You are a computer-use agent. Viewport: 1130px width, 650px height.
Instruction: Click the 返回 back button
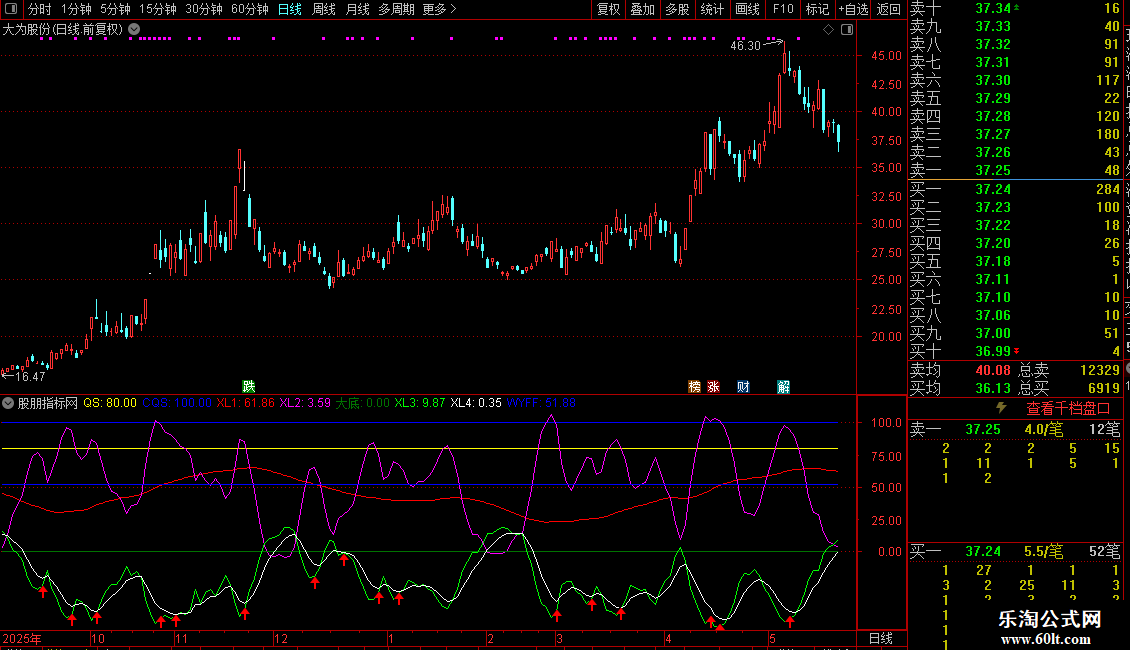coord(889,9)
